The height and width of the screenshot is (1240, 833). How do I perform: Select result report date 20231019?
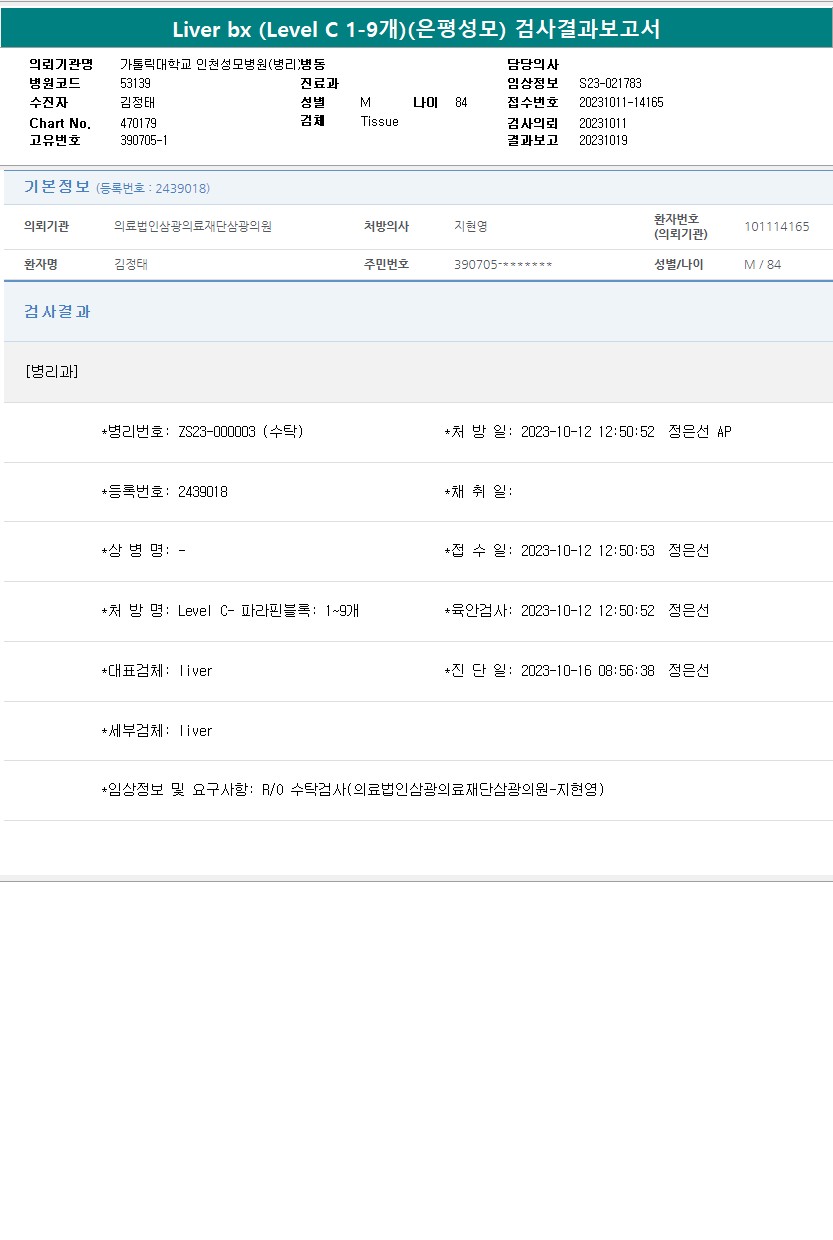click(603, 140)
